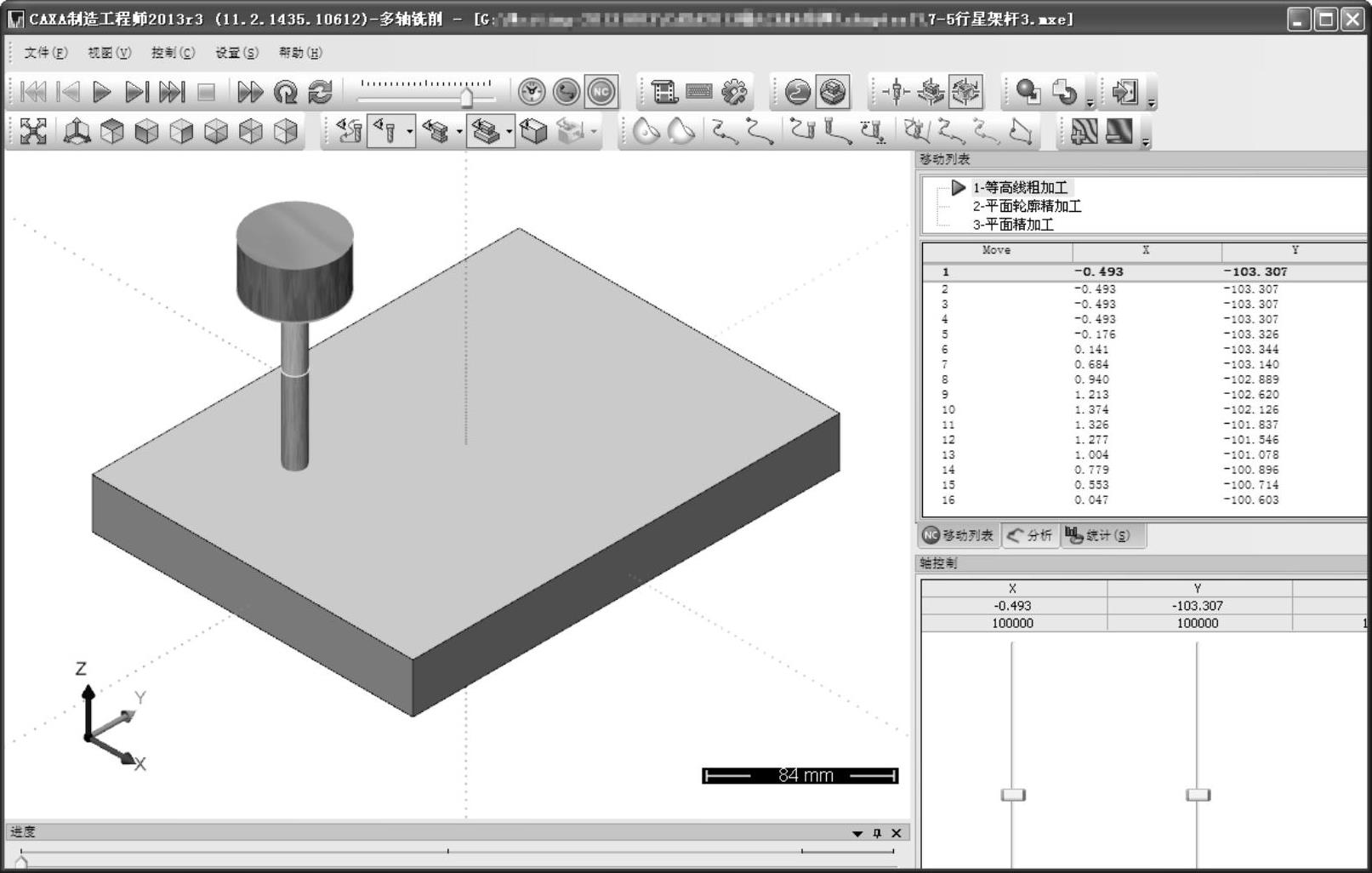The image size is (1372, 873).
Task: Open the 文件(F) menu
Action: click(x=45, y=53)
